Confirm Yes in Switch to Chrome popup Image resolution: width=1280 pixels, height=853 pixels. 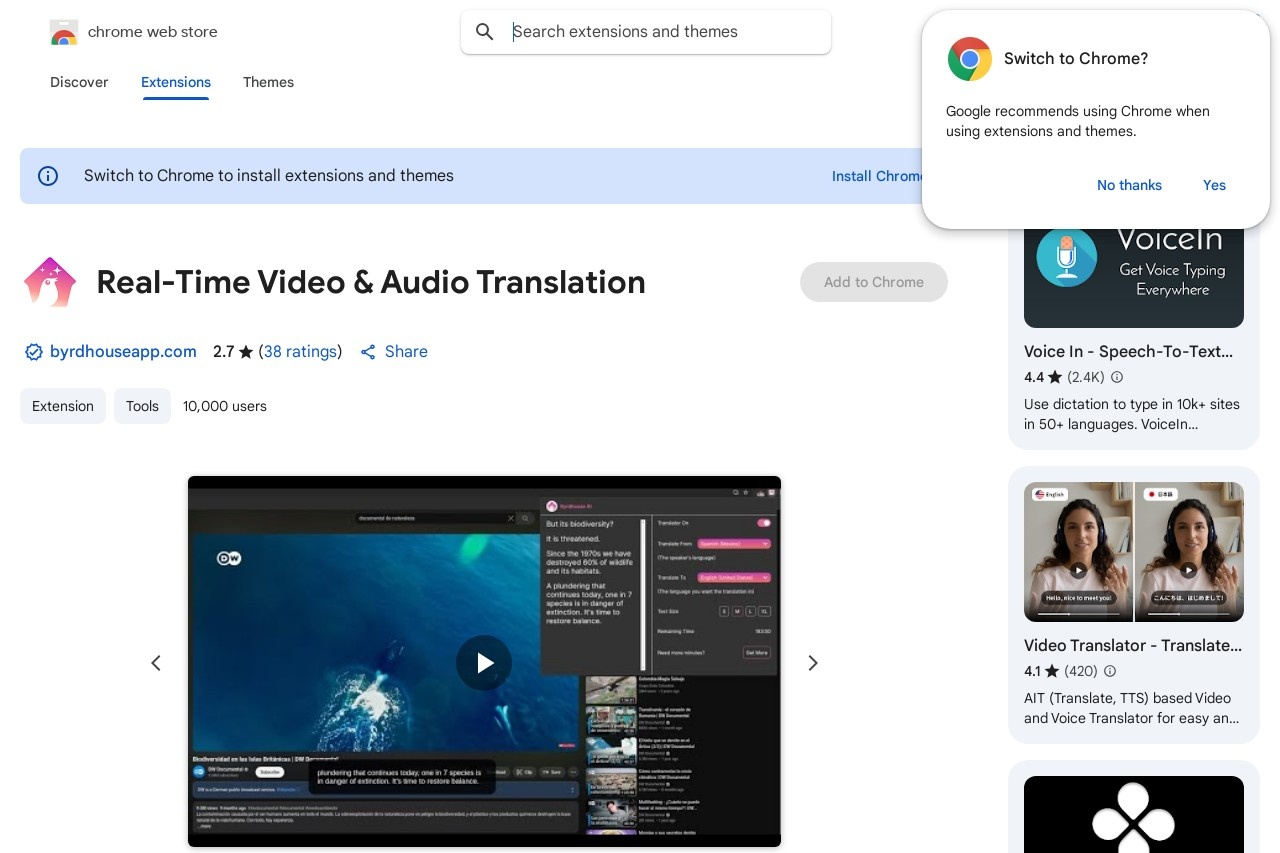pyautogui.click(x=1214, y=185)
